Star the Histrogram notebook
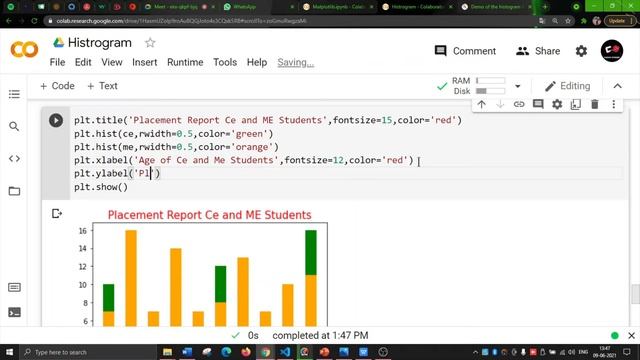Screen dimensions: 640x360 coord(150,42)
